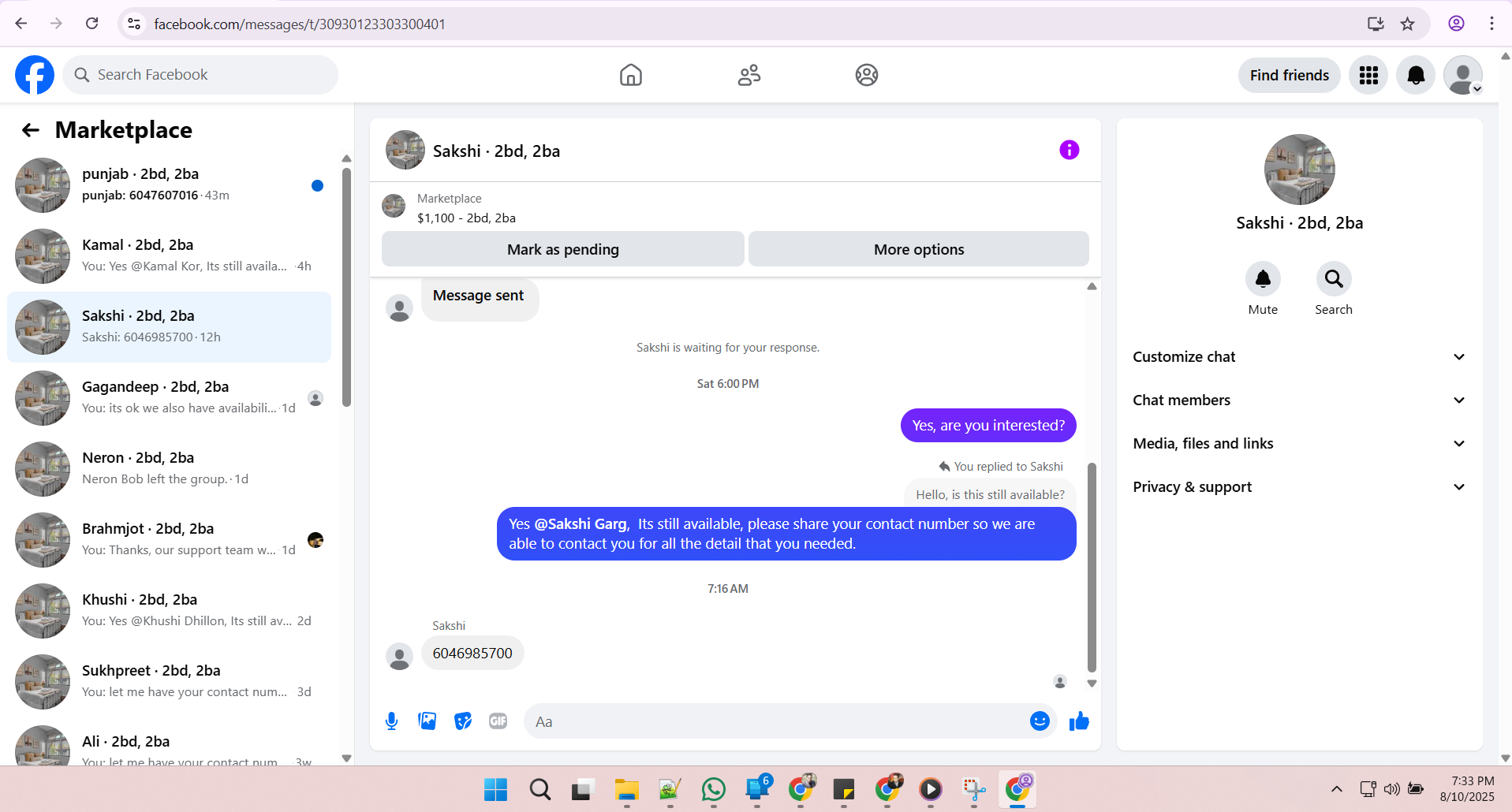
Task: Click the More options button
Action: [919, 249]
